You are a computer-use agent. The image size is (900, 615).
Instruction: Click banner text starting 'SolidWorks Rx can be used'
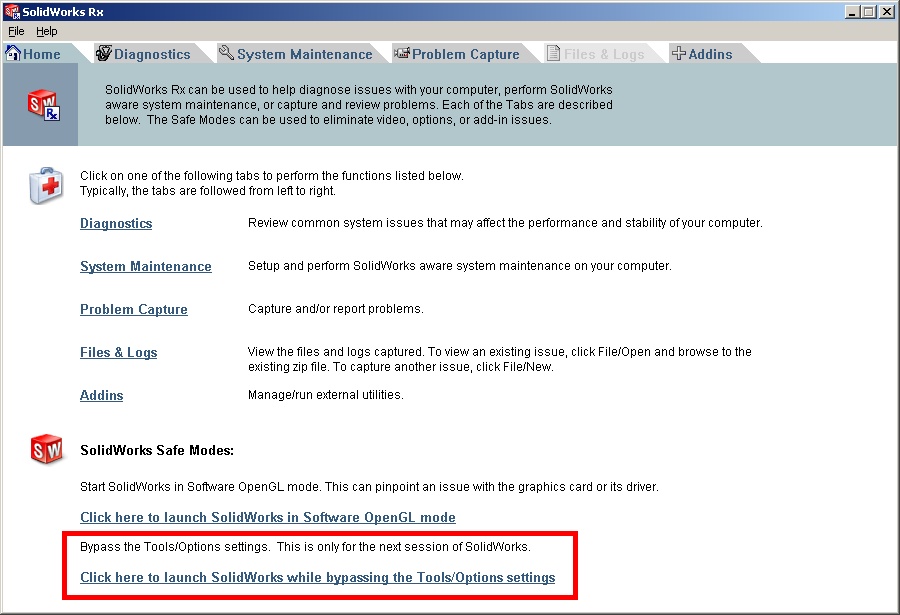[359, 105]
